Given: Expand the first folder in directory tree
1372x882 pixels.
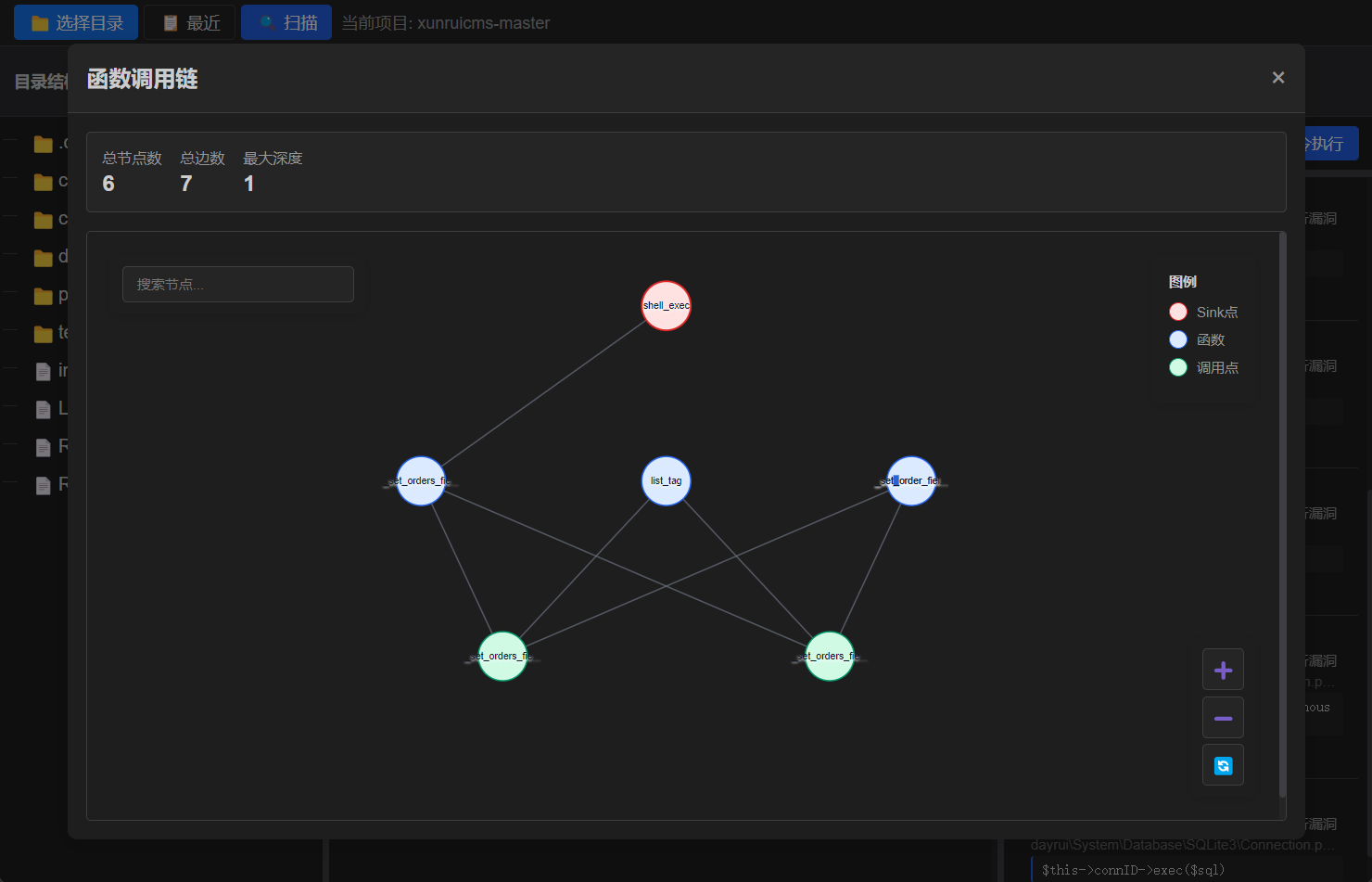Looking at the screenshot, I should (43, 144).
